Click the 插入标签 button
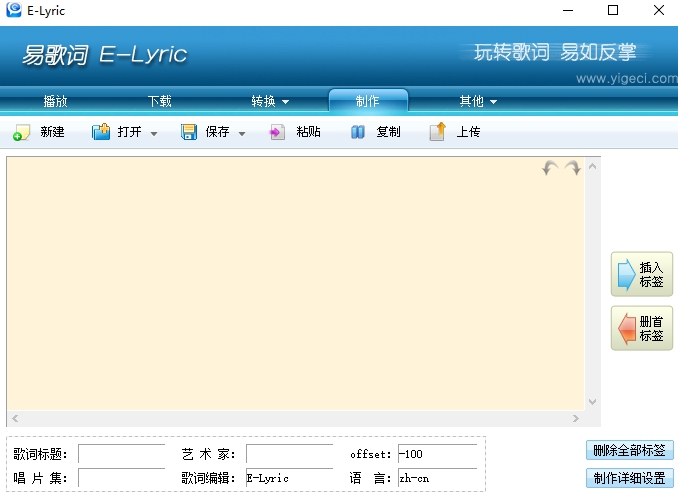Viewport: 678px width, 499px height. 642,274
